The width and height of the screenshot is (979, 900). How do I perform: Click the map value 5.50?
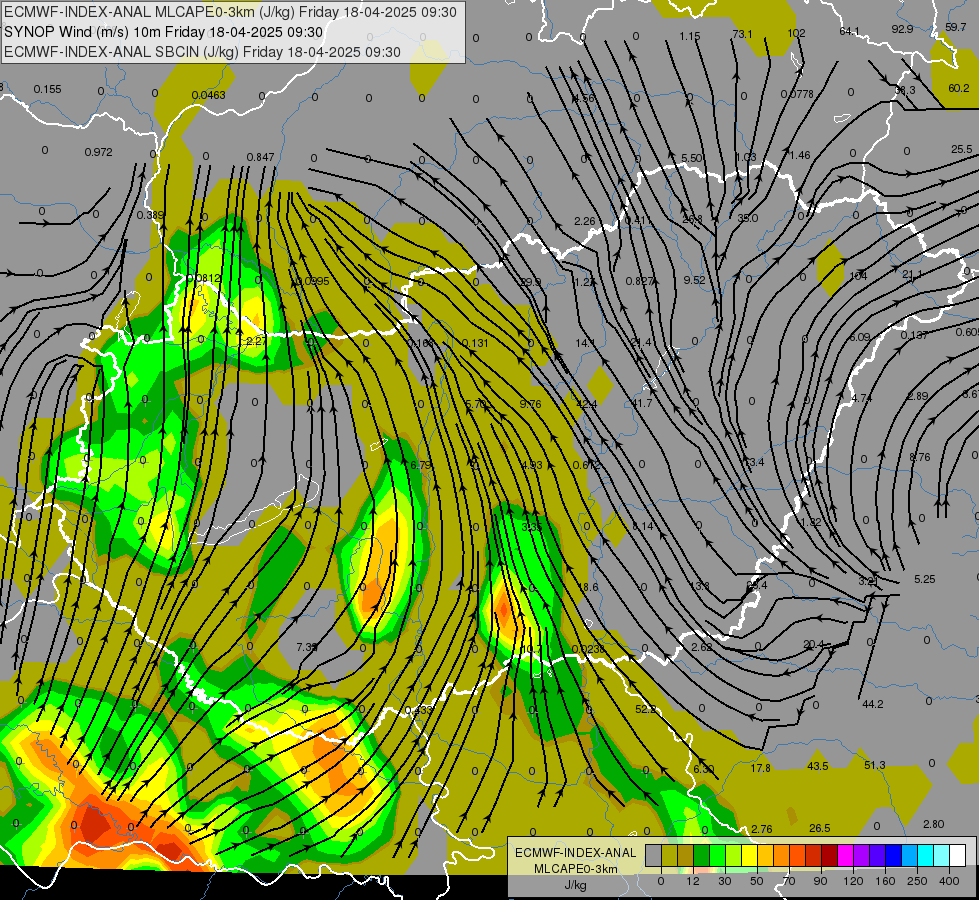click(692, 158)
